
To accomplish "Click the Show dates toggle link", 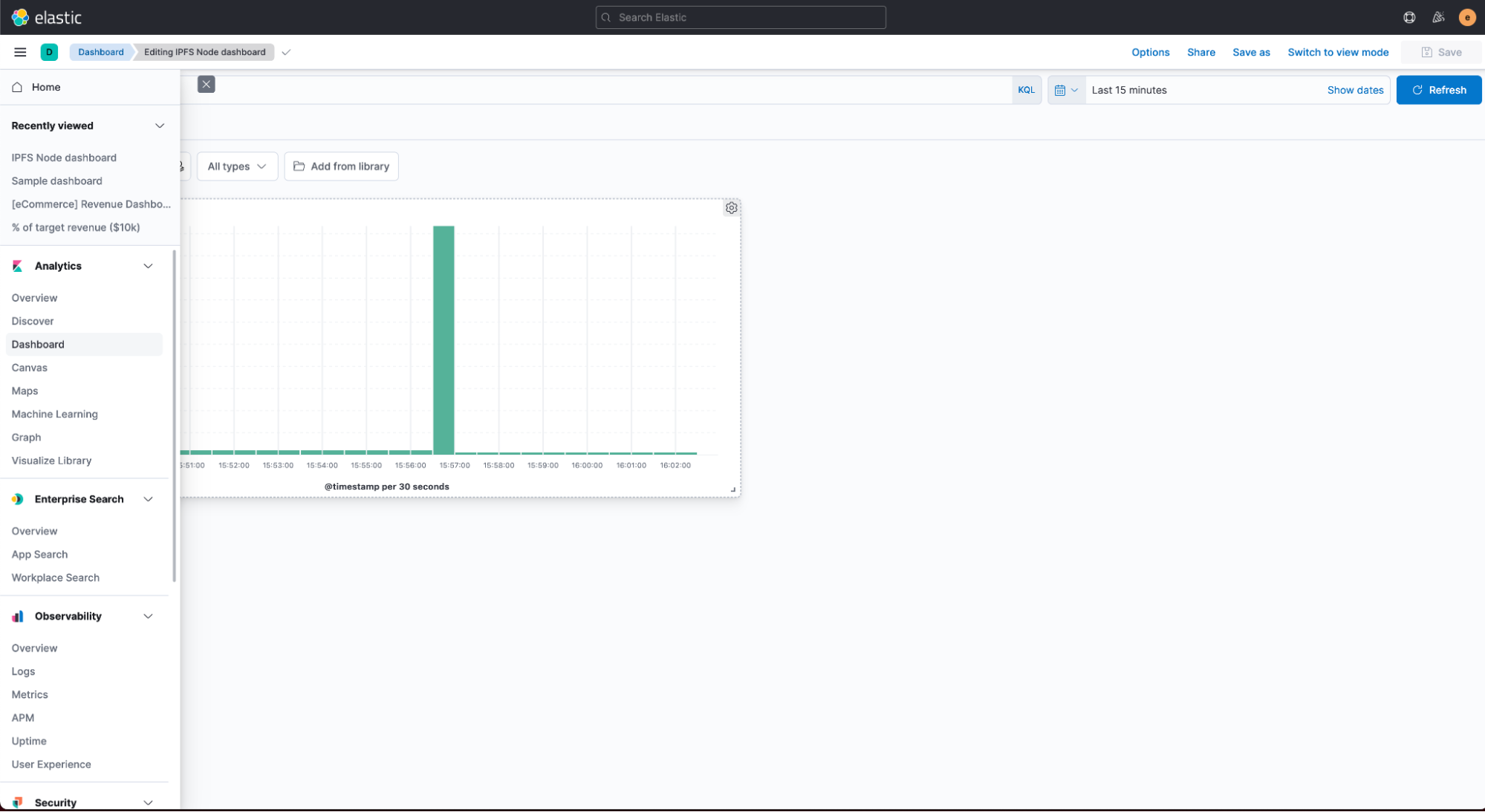I will coord(1355,90).
